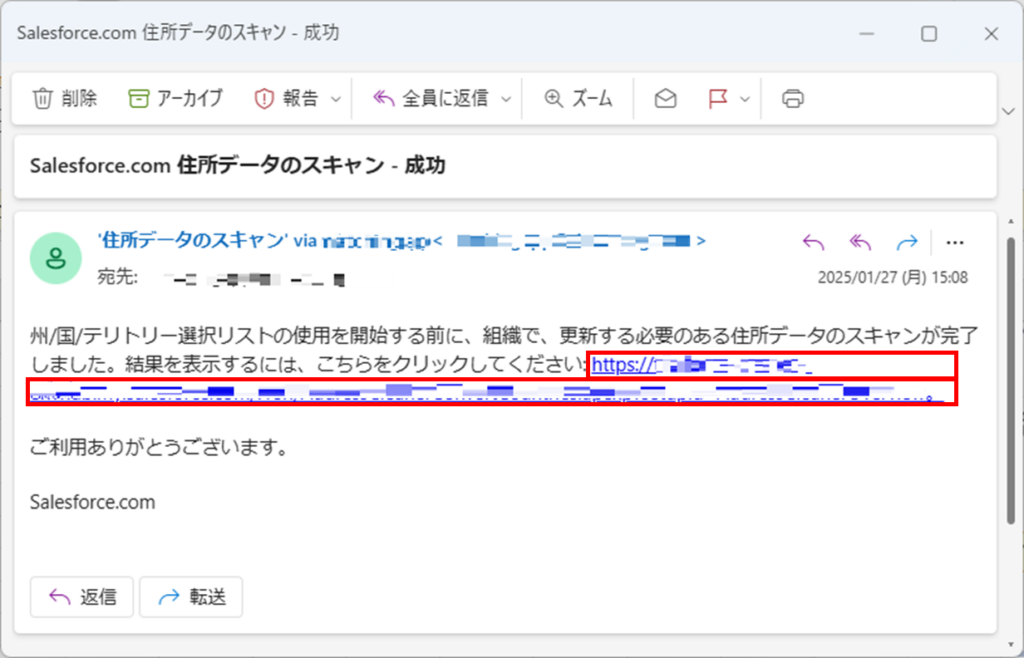Open the 全員に返信 dropdown arrow
This screenshot has height=658, width=1024.
tap(506, 99)
